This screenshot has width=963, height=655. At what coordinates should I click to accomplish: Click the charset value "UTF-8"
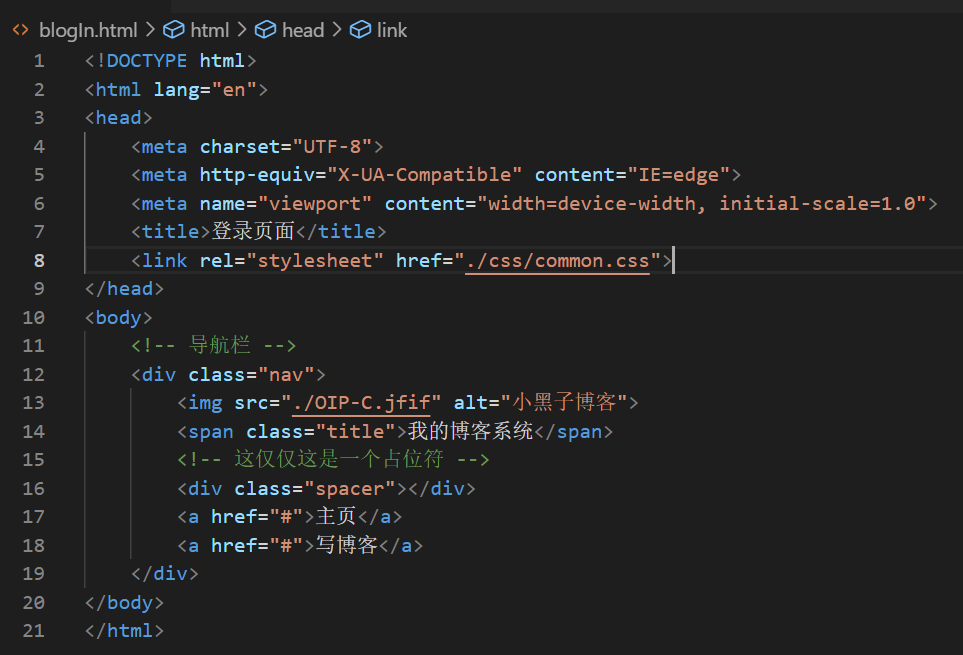(332, 147)
